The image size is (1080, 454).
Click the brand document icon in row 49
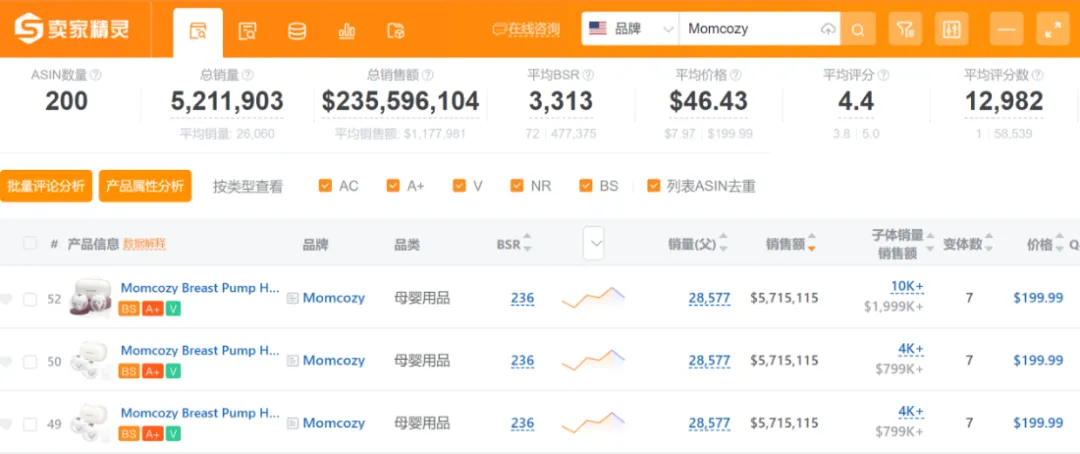click(x=293, y=423)
